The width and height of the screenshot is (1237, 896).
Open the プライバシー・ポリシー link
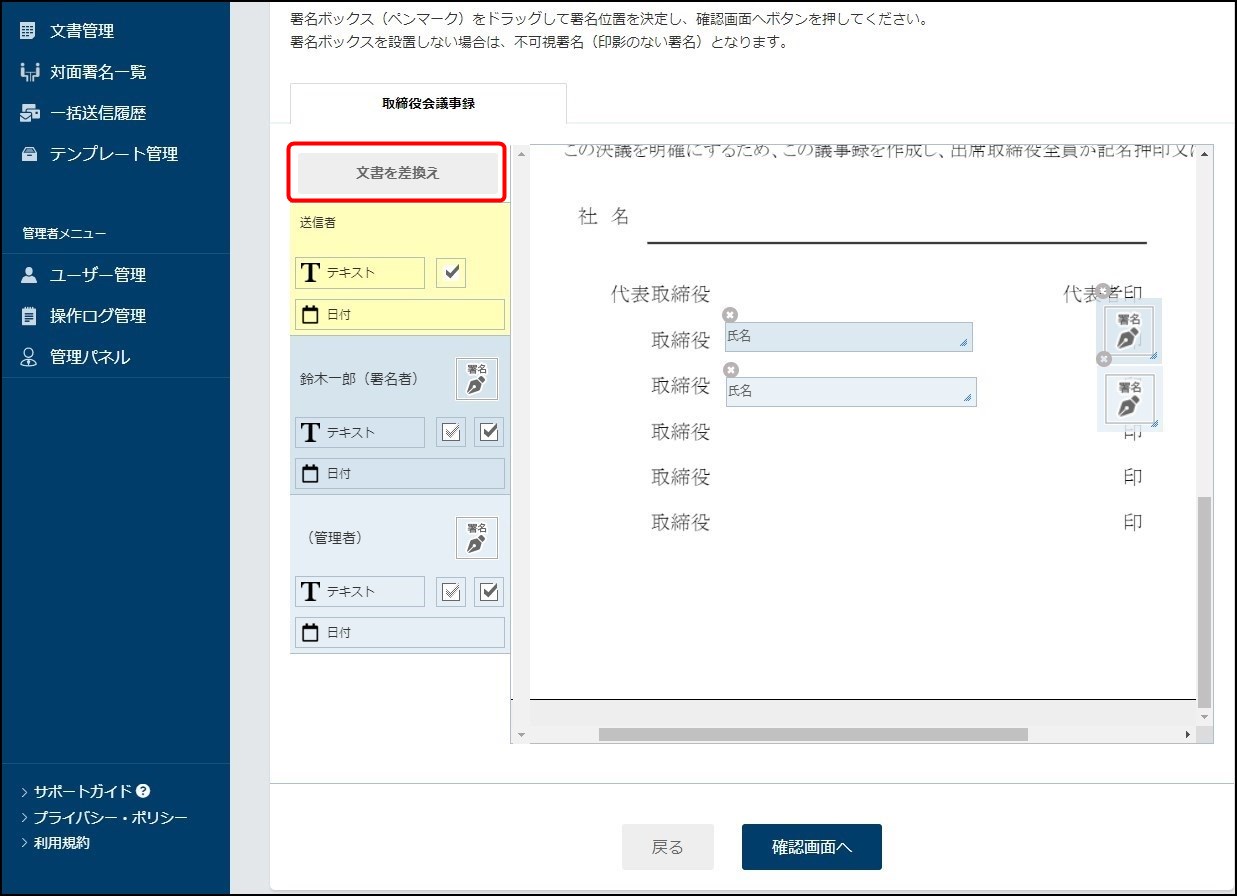(x=110, y=817)
